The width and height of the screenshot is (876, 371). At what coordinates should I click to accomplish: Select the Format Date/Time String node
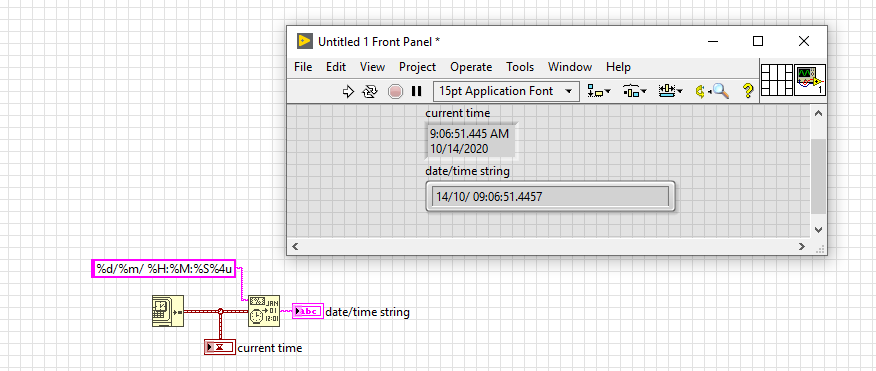point(264,311)
